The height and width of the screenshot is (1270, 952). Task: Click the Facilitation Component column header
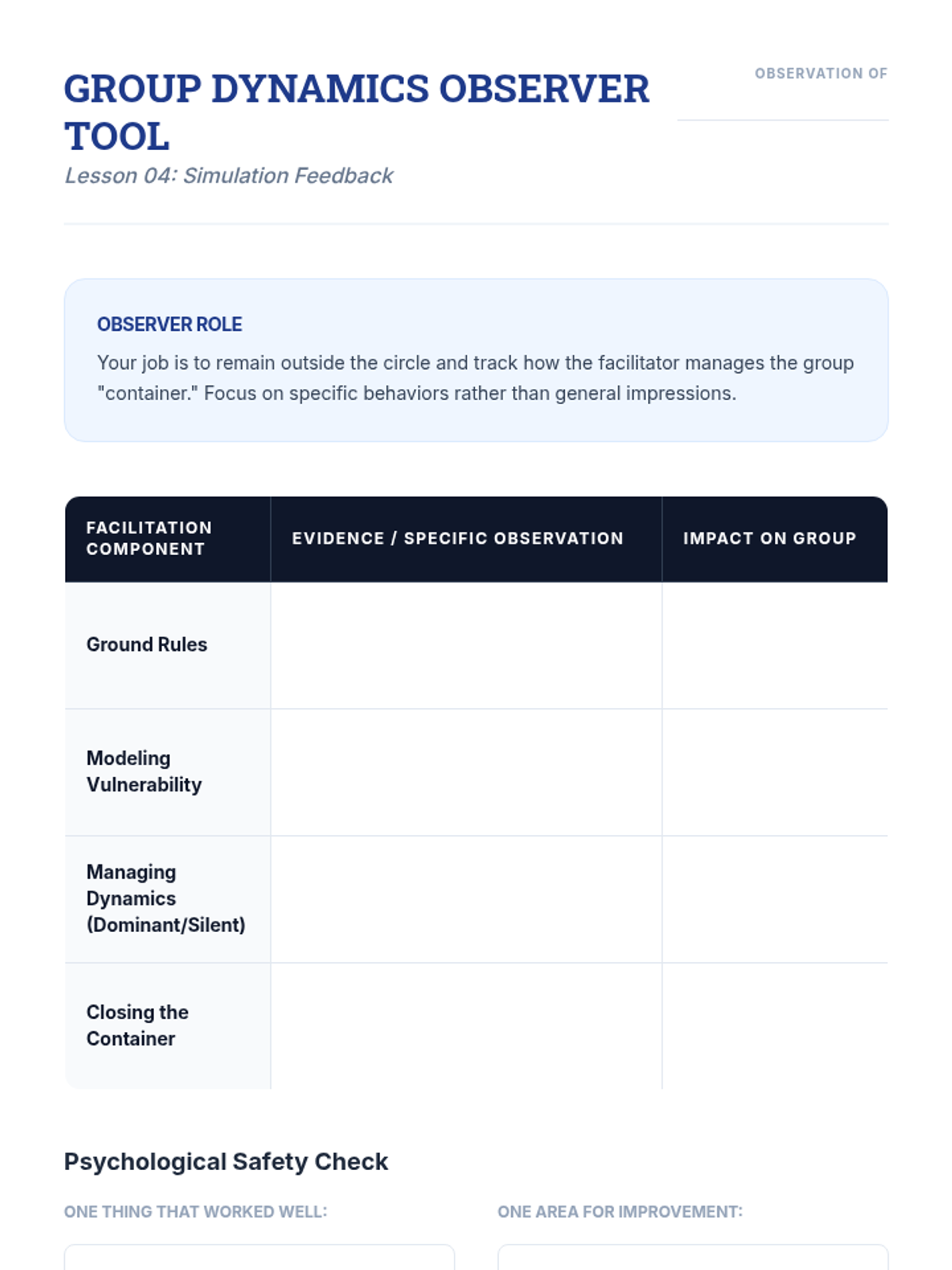click(149, 538)
